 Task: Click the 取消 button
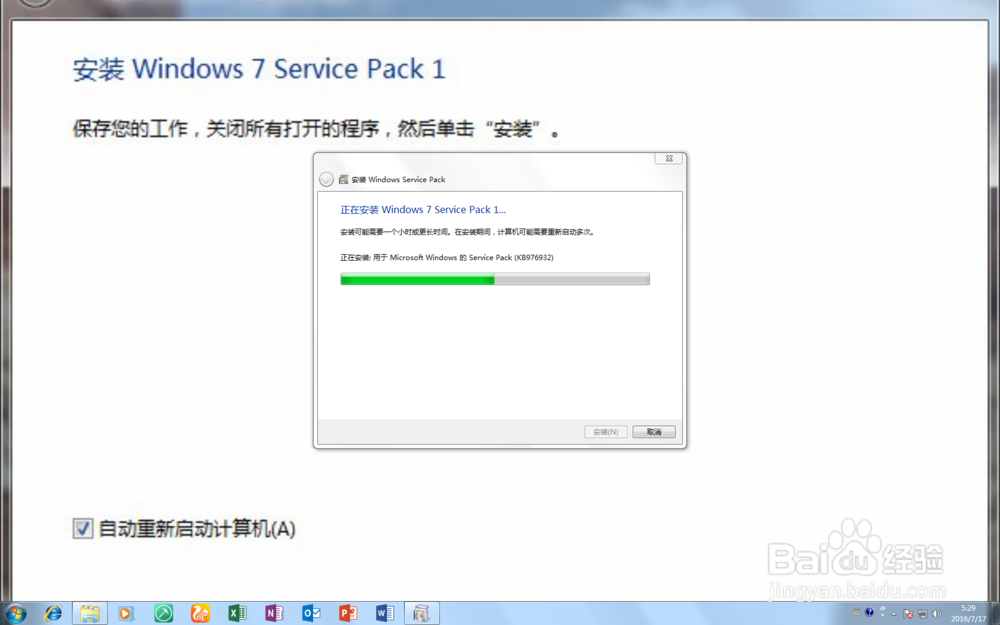654,432
